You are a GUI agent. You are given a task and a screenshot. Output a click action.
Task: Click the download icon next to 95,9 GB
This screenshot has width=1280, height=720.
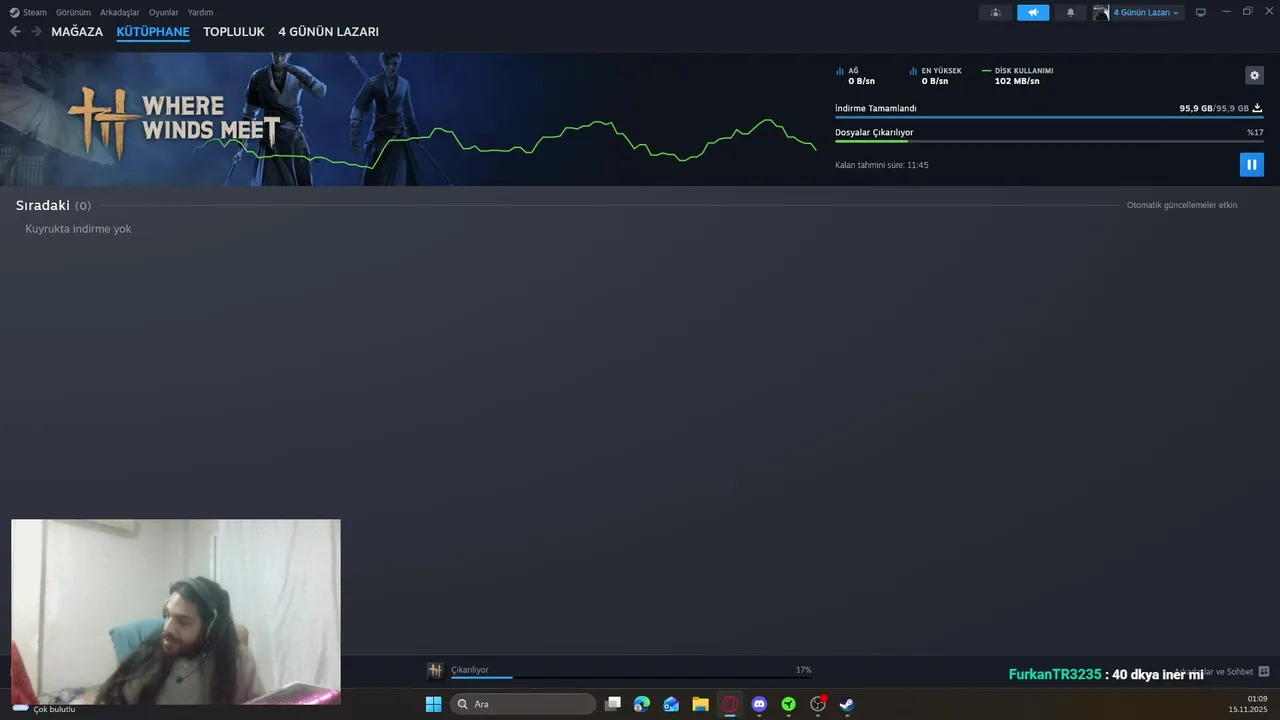click(x=1257, y=108)
